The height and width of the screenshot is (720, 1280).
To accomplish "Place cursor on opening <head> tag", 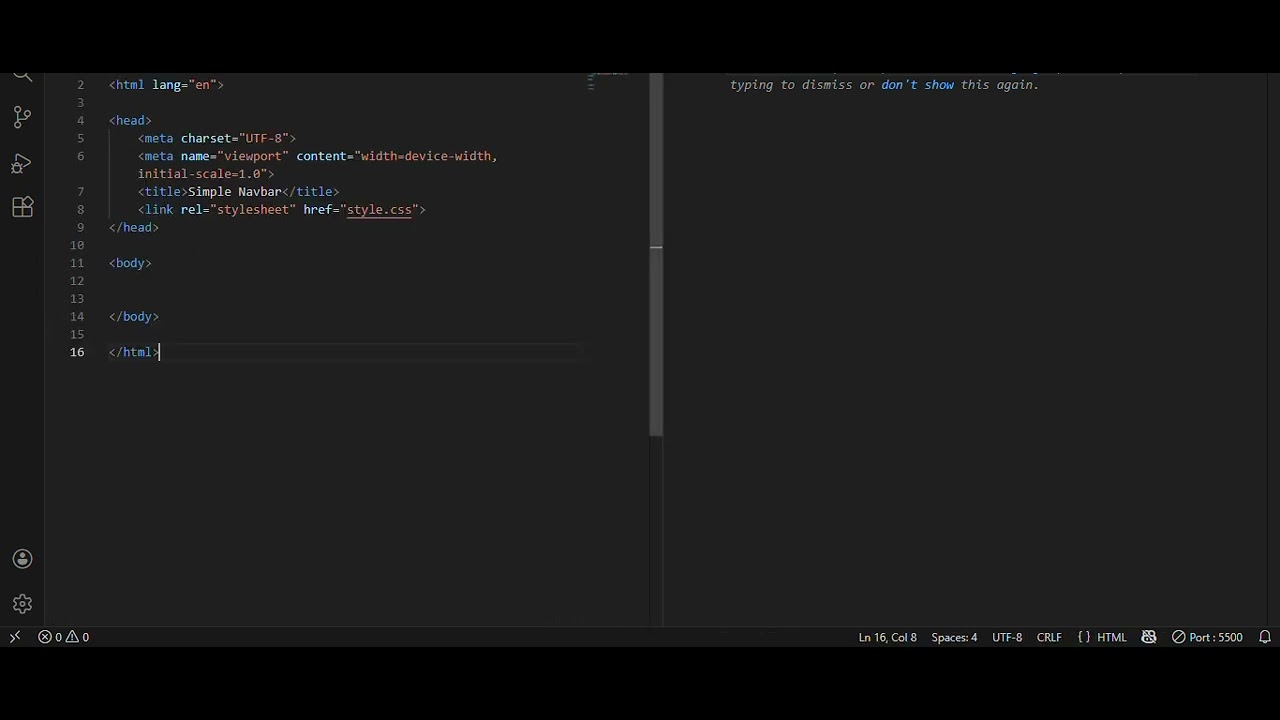I will pyautogui.click(x=130, y=121).
